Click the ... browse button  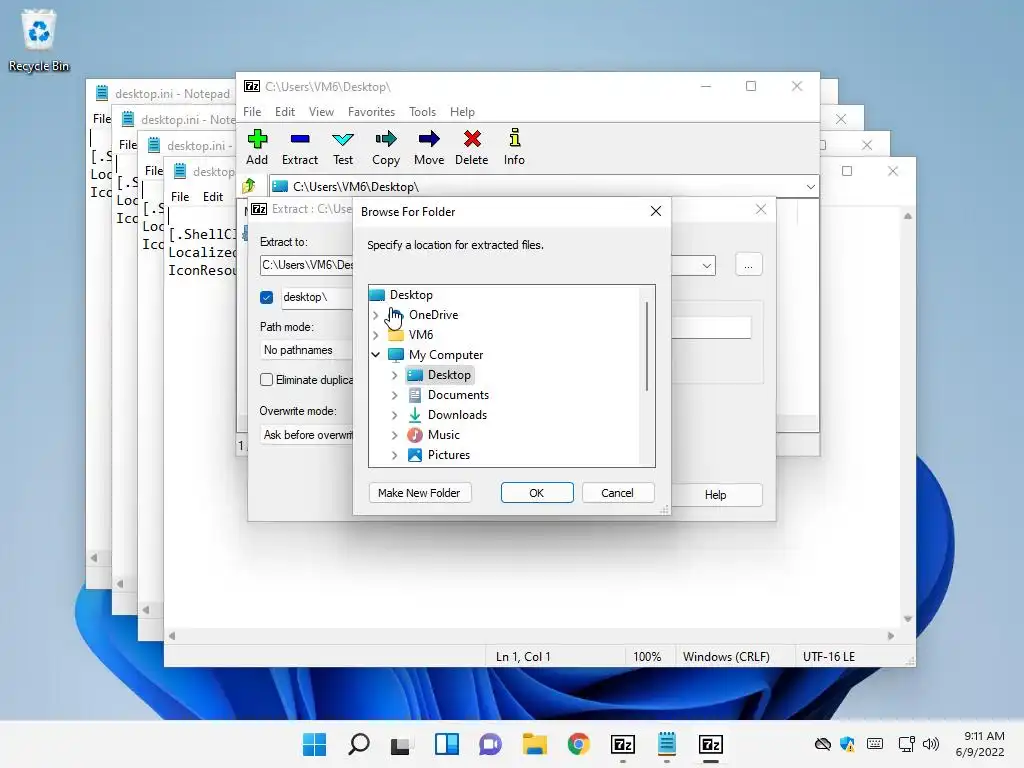tap(748, 265)
